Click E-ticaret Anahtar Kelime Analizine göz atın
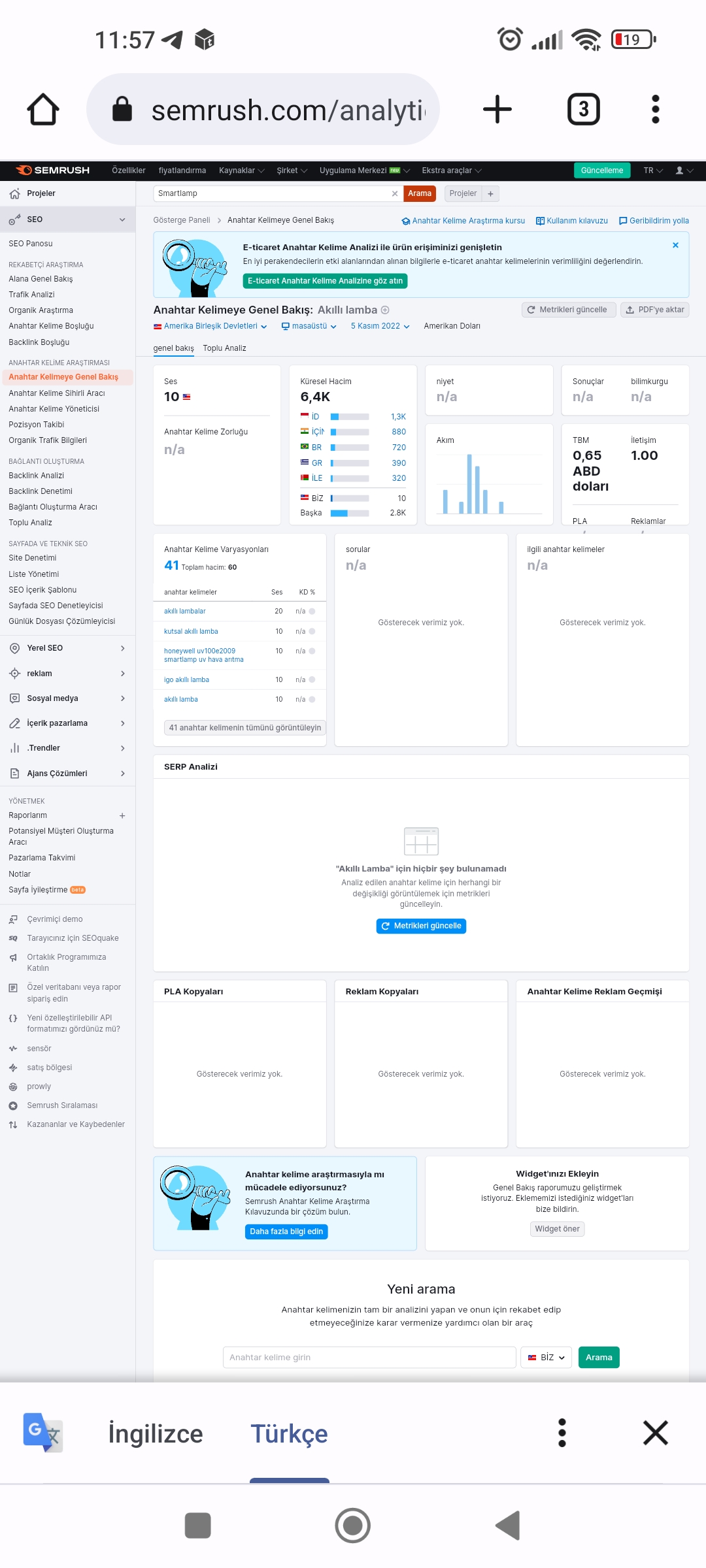Viewport: 706px width, 1568px height. [x=325, y=281]
